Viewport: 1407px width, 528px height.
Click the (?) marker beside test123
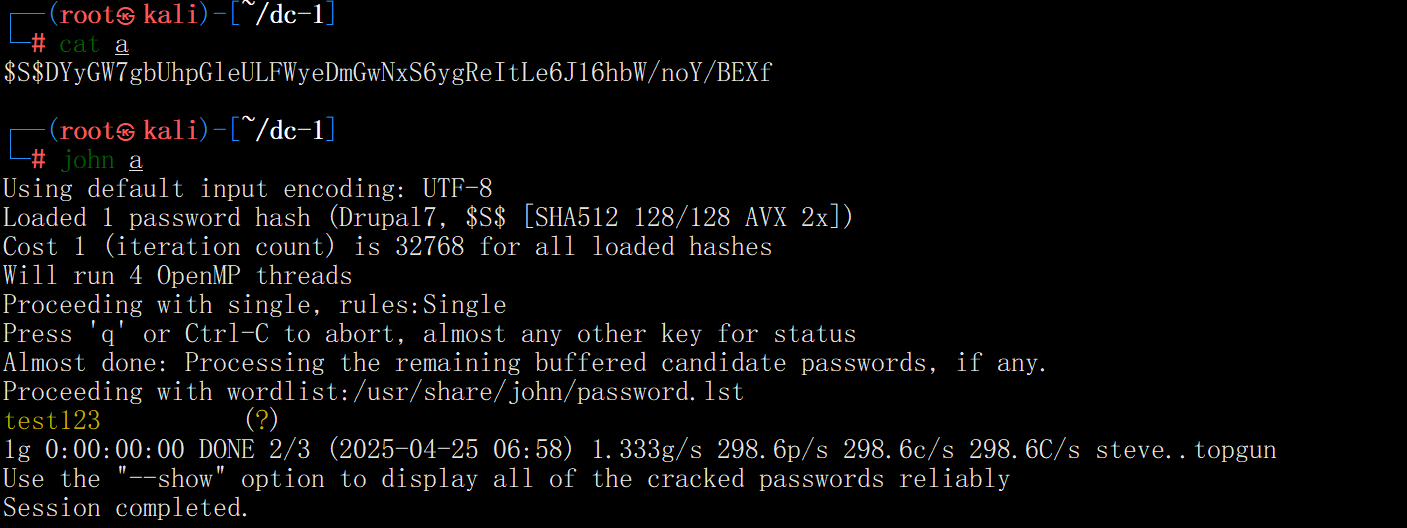(261, 421)
